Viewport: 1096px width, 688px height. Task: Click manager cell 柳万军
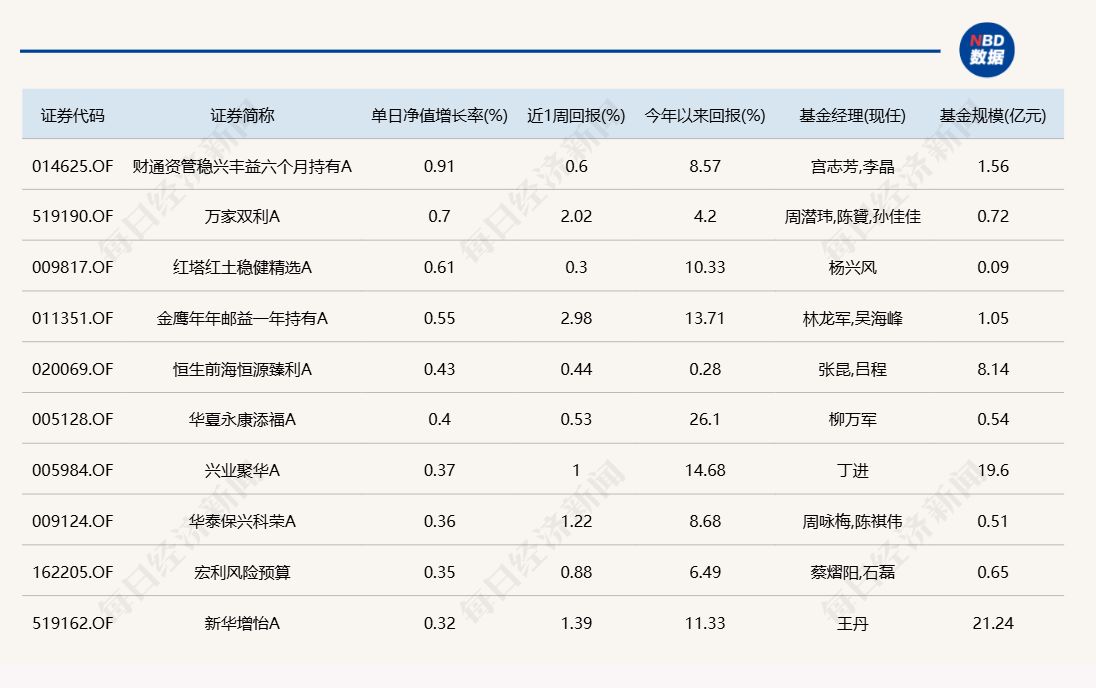coord(852,420)
